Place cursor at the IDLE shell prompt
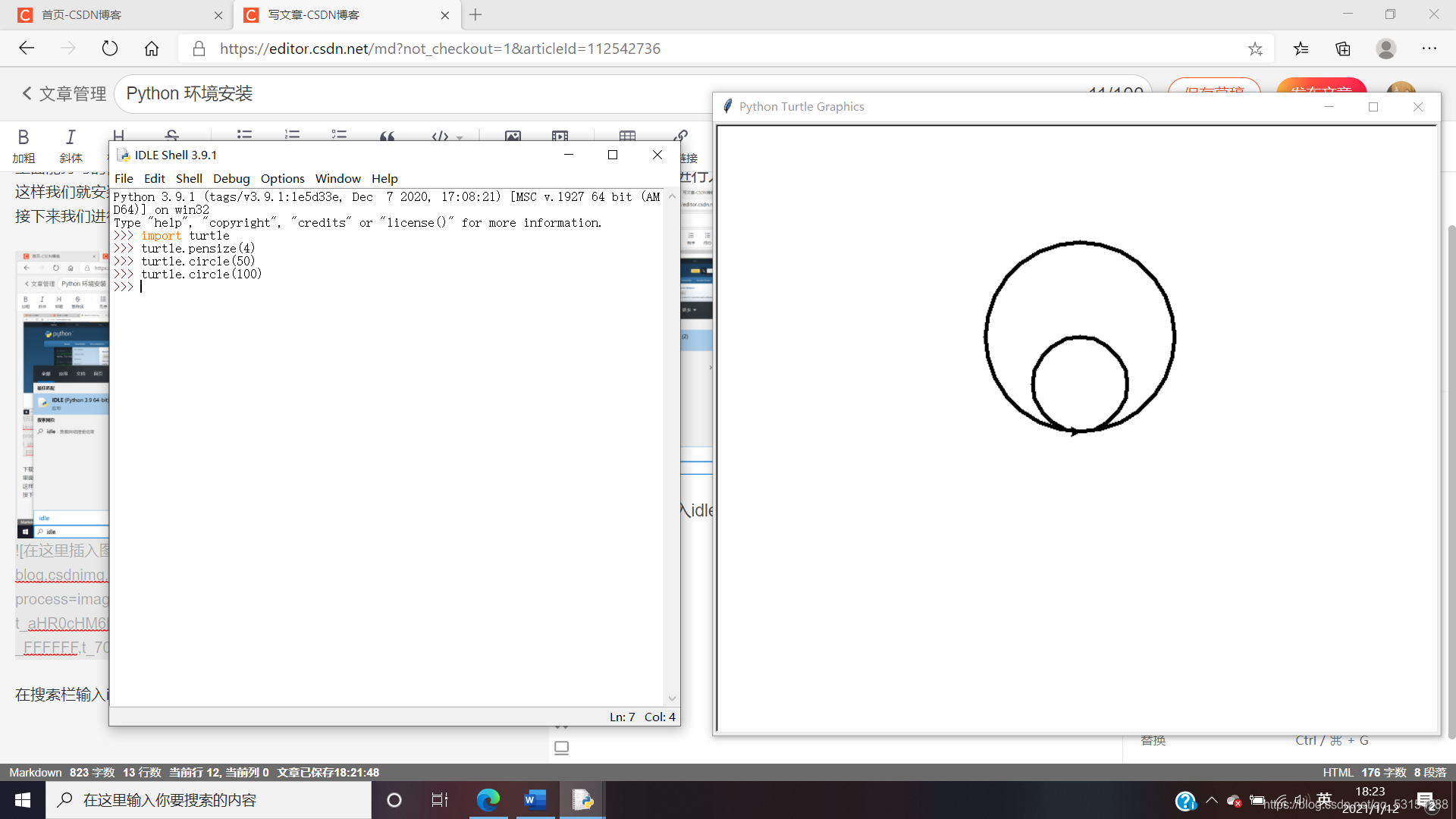1456x819 pixels. 141,287
